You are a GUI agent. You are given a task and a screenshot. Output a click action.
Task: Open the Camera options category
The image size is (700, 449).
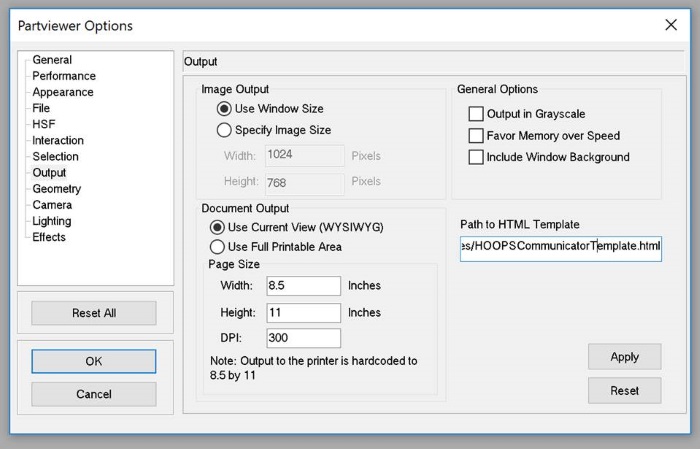[x=52, y=205]
